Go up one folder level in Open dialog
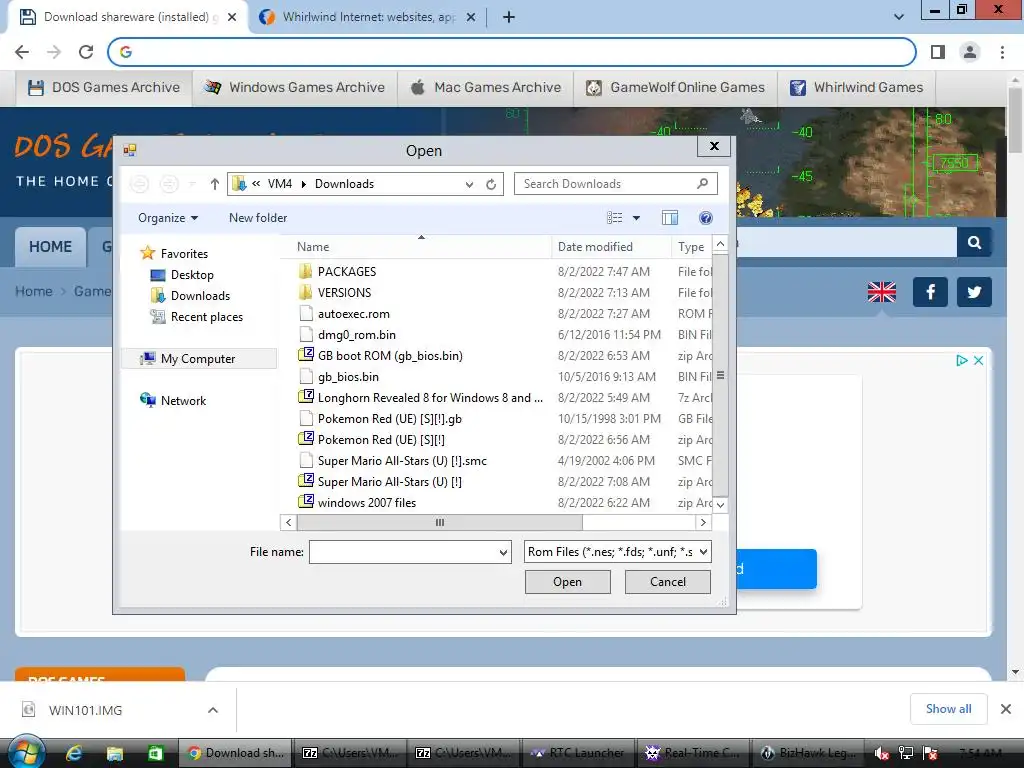The image size is (1024, 768). pos(214,184)
